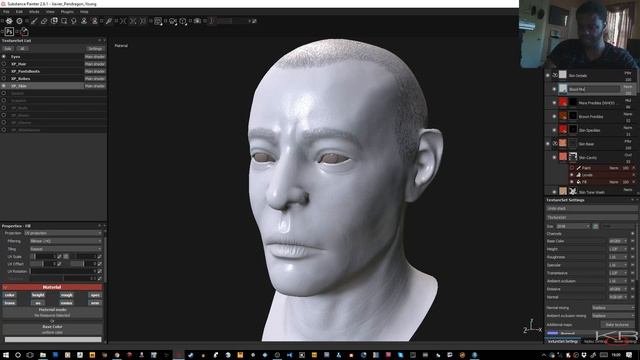Select the Projection tool icon
This screenshot has width=640, height=360.
54,21
